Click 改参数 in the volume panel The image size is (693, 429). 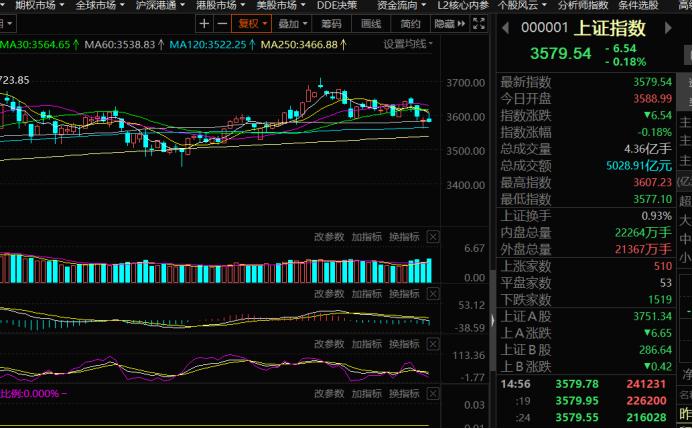(x=328, y=237)
